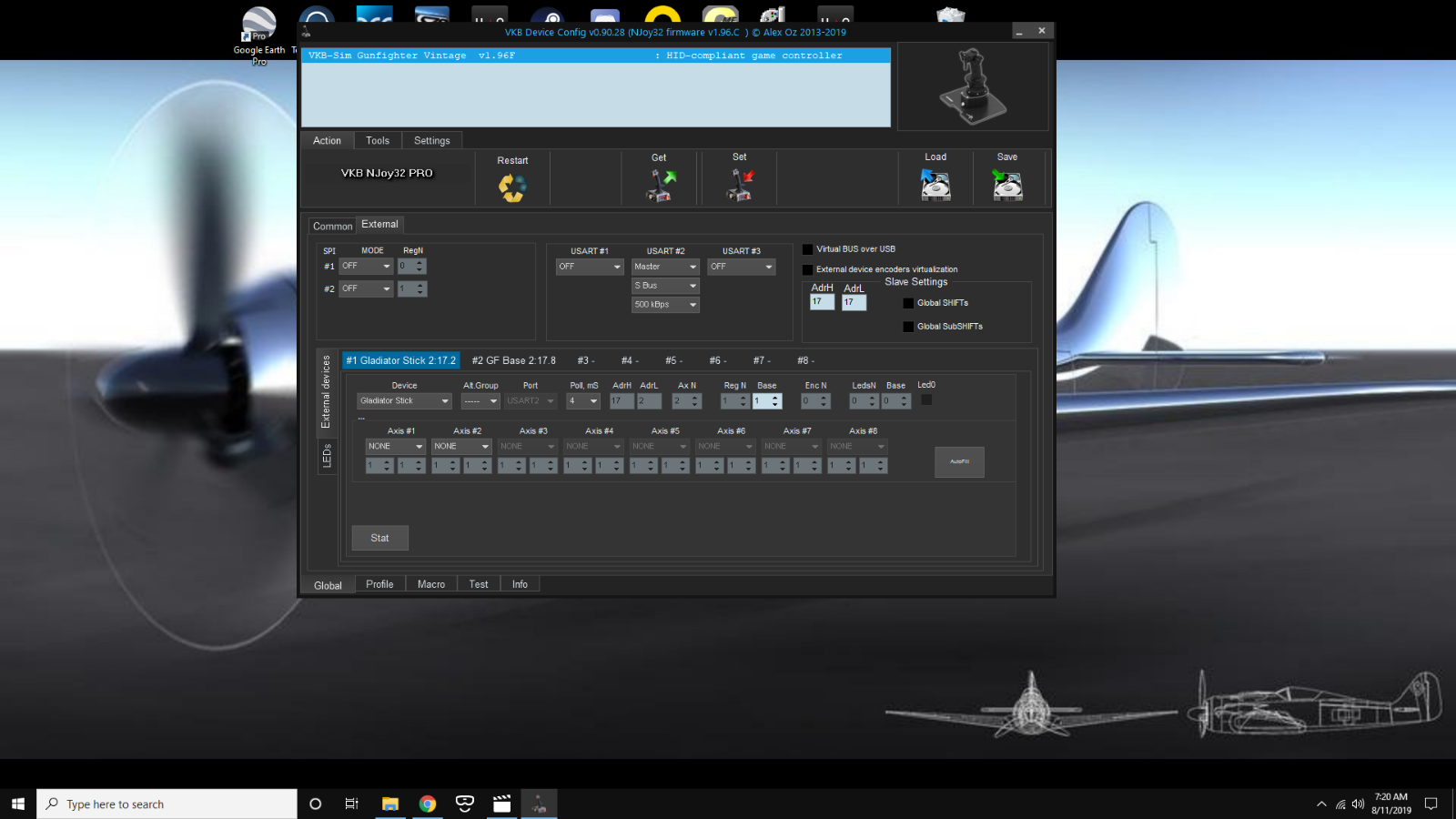Click the Stat button
The height and width of the screenshot is (819, 1456).
(x=379, y=538)
